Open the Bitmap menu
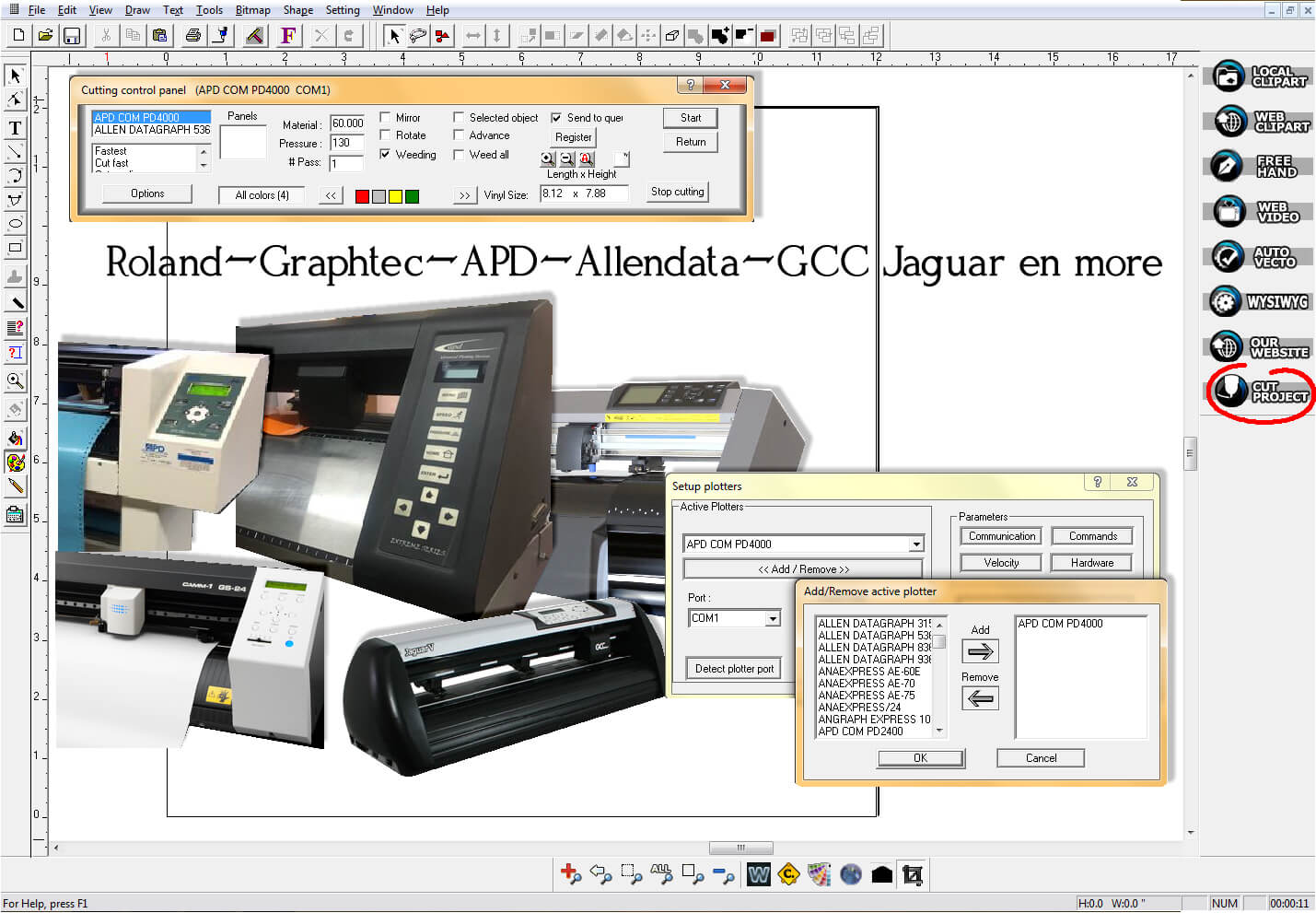This screenshot has width=1316, height=913. [252, 10]
